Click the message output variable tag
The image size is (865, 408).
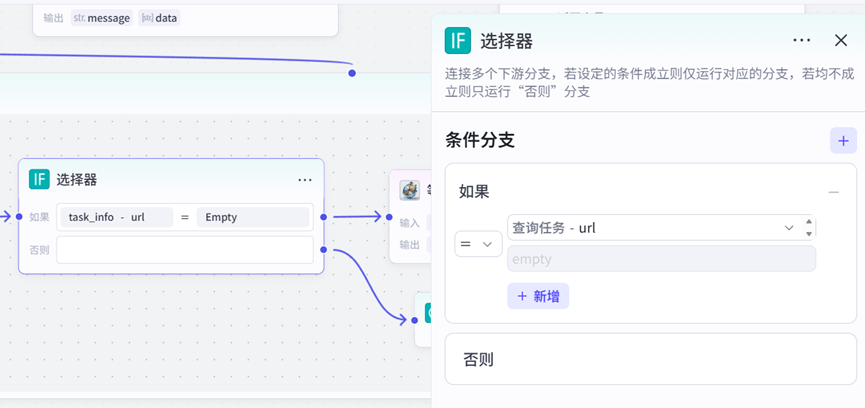point(102,18)
